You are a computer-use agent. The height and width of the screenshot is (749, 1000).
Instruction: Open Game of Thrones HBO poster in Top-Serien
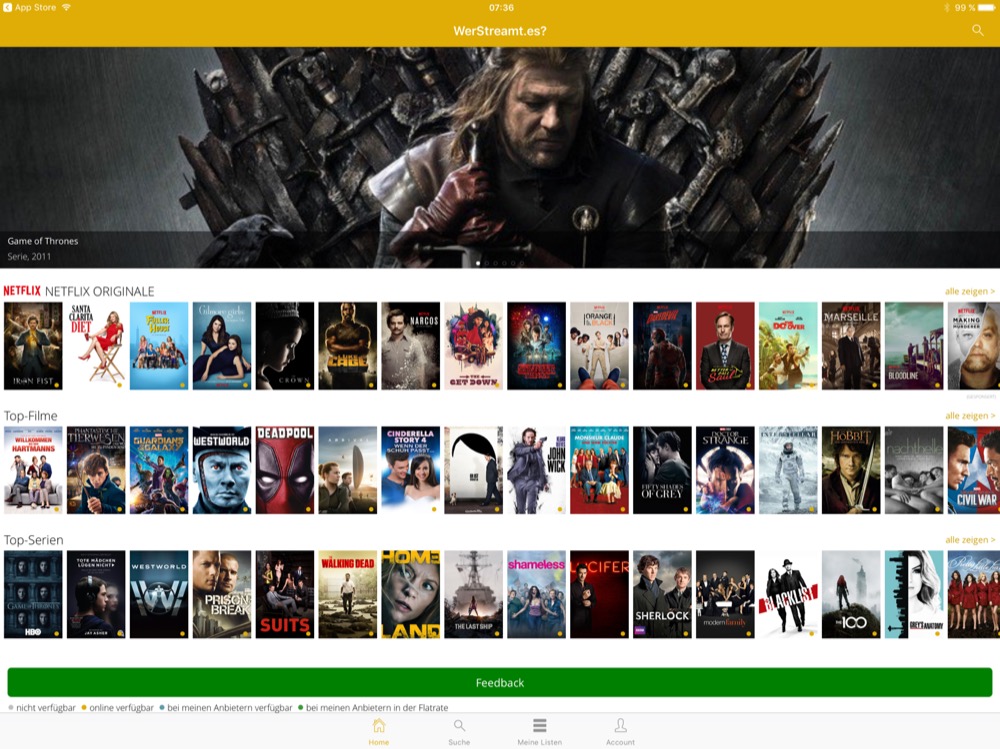tap(33, 595)
